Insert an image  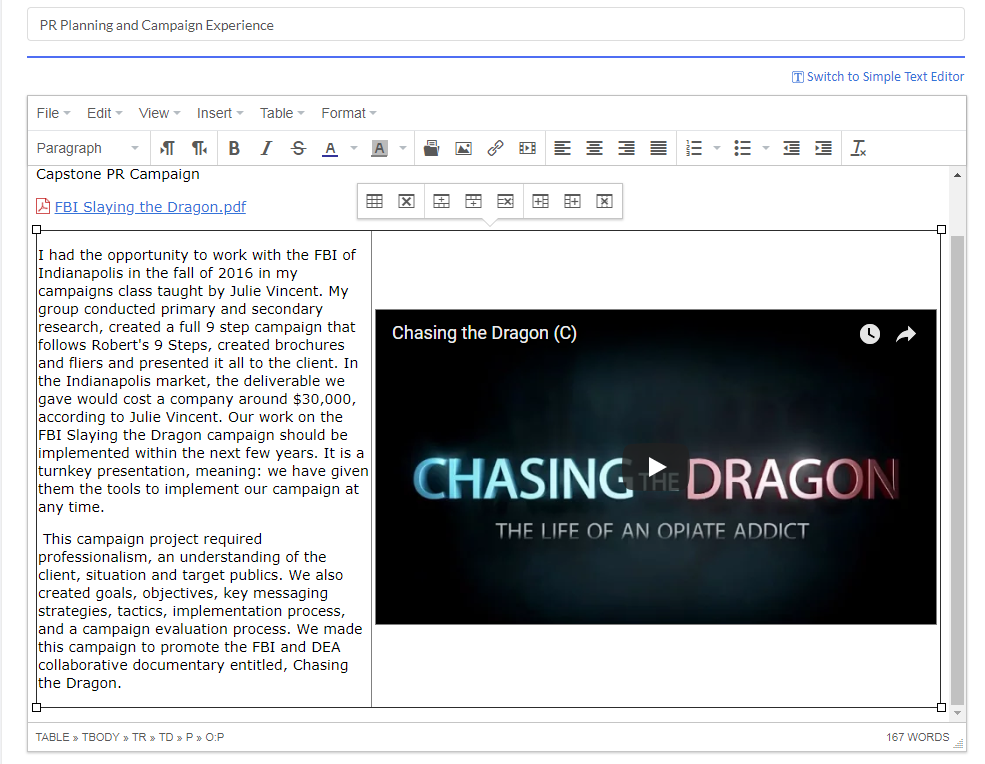coord(463,148)
